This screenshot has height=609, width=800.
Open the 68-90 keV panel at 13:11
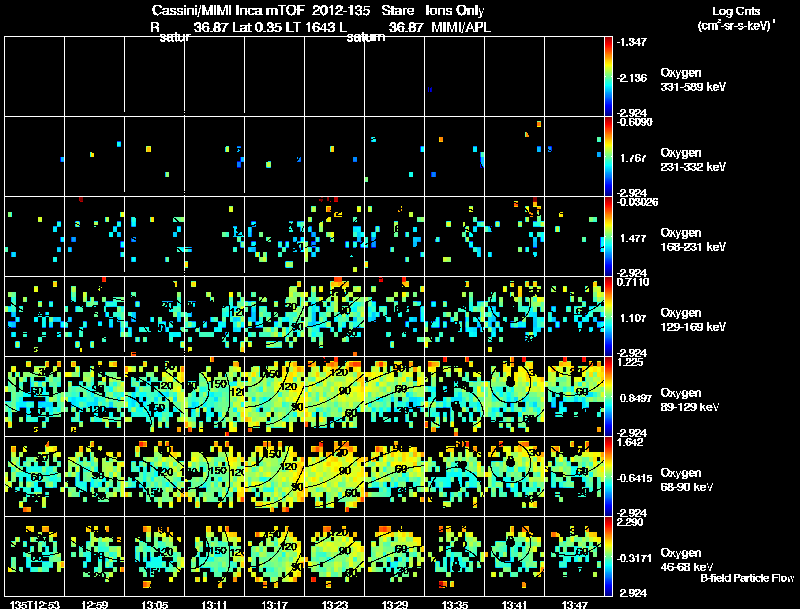tap(214, 476)
